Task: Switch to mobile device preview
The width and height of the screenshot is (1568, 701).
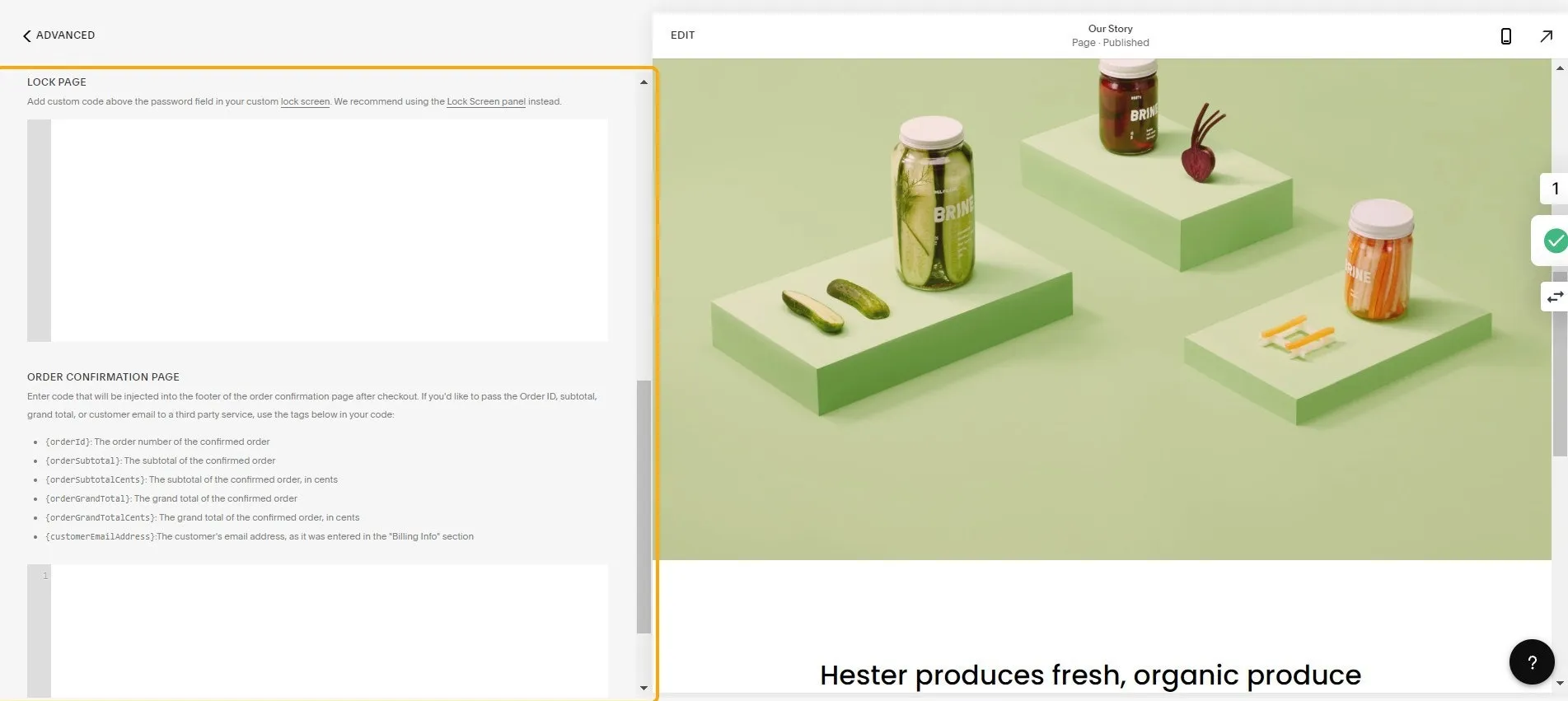Action: point(1505,36)
